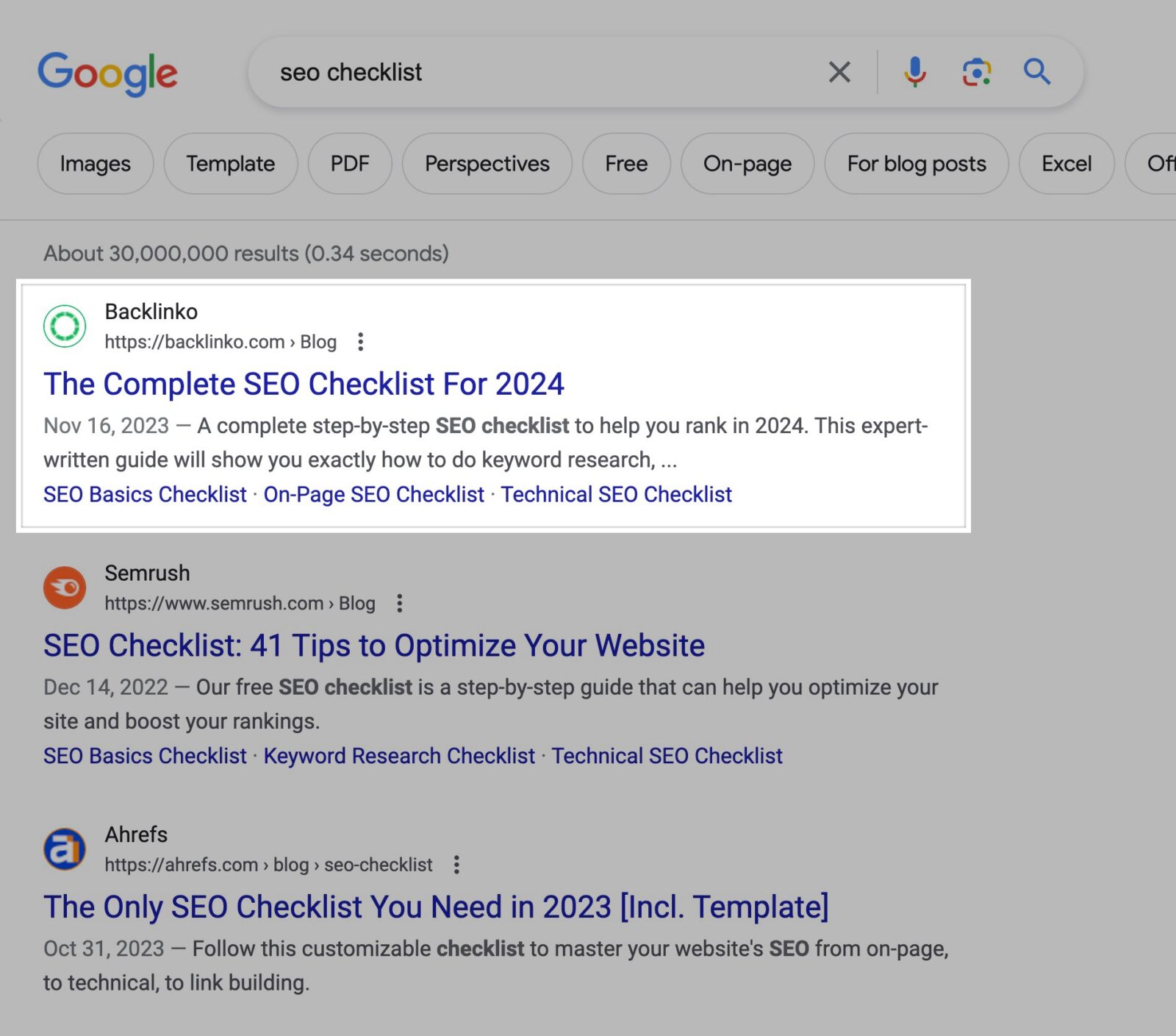Click the Ahrefs site favicon

point(65,849)
